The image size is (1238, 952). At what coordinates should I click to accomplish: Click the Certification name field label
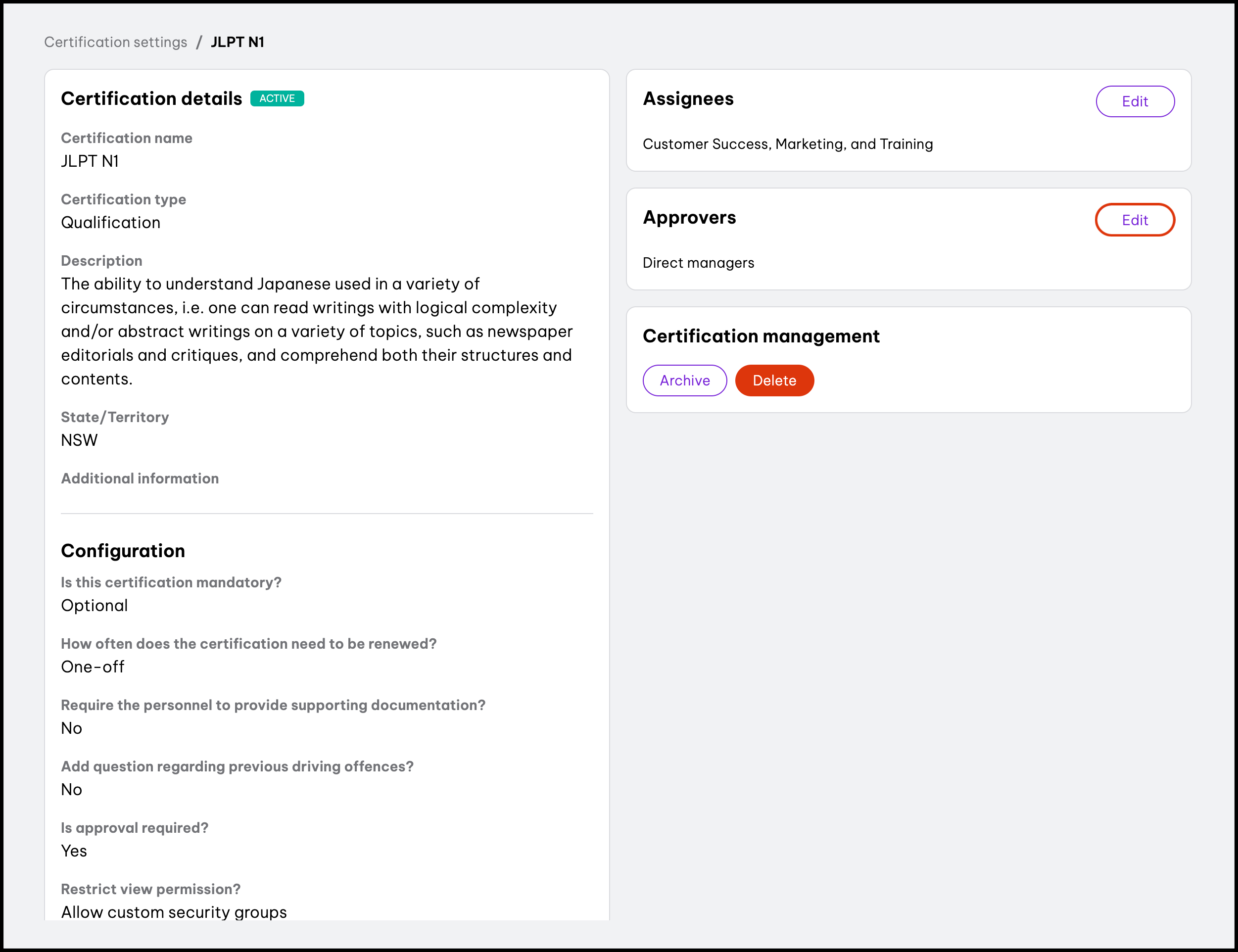126,138
